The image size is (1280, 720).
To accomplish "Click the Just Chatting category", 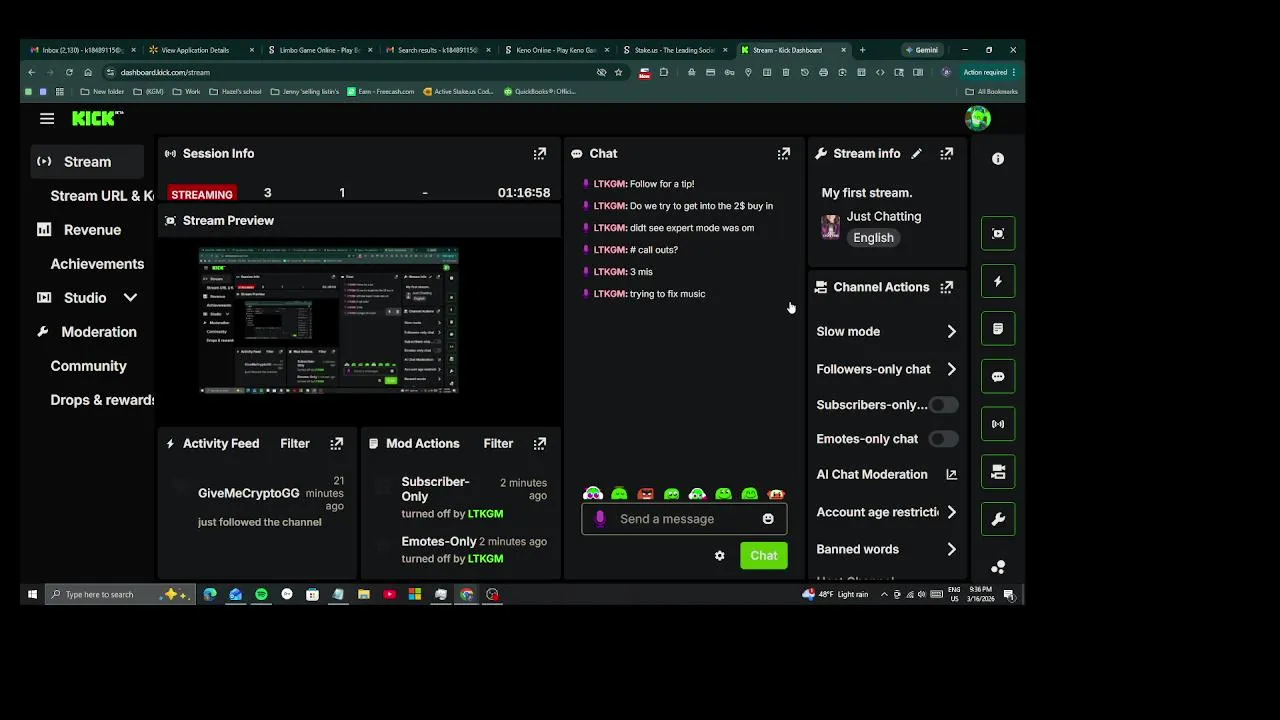I will coord(884,216).
